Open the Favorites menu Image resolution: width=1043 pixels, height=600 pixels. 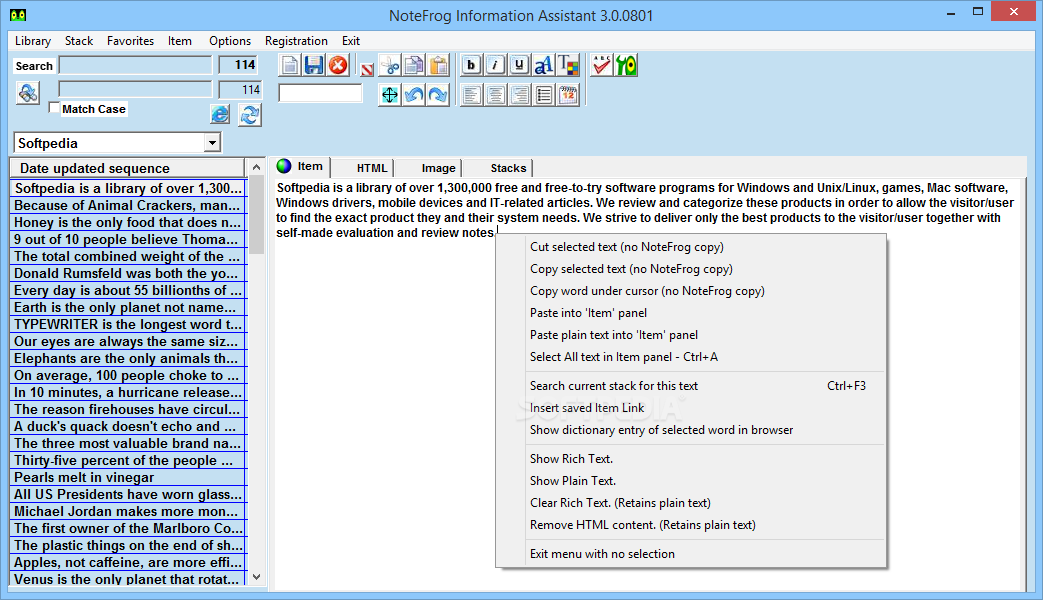coord(130,41)
